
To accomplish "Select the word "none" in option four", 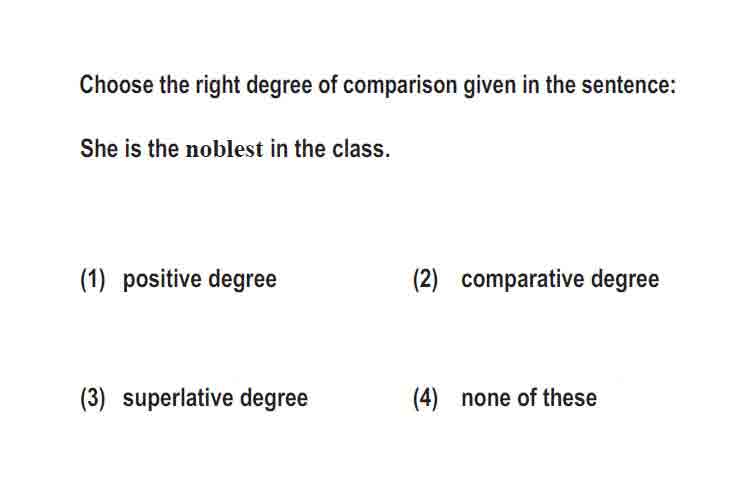I will point(485,398).
